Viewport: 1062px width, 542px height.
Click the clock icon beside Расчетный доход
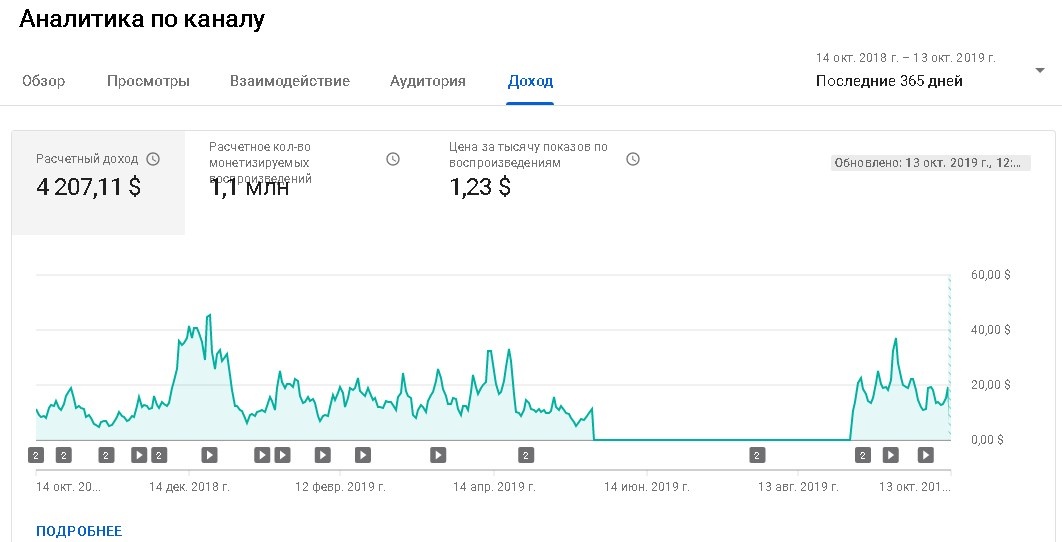154,159
